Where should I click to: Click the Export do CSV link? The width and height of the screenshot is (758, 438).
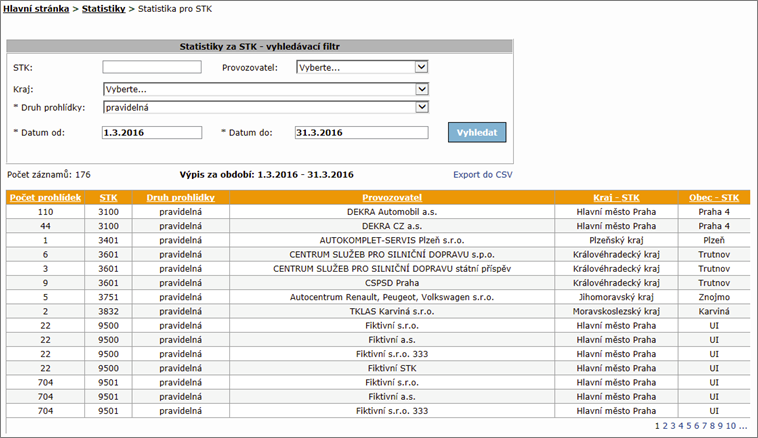tap(482, 175)
